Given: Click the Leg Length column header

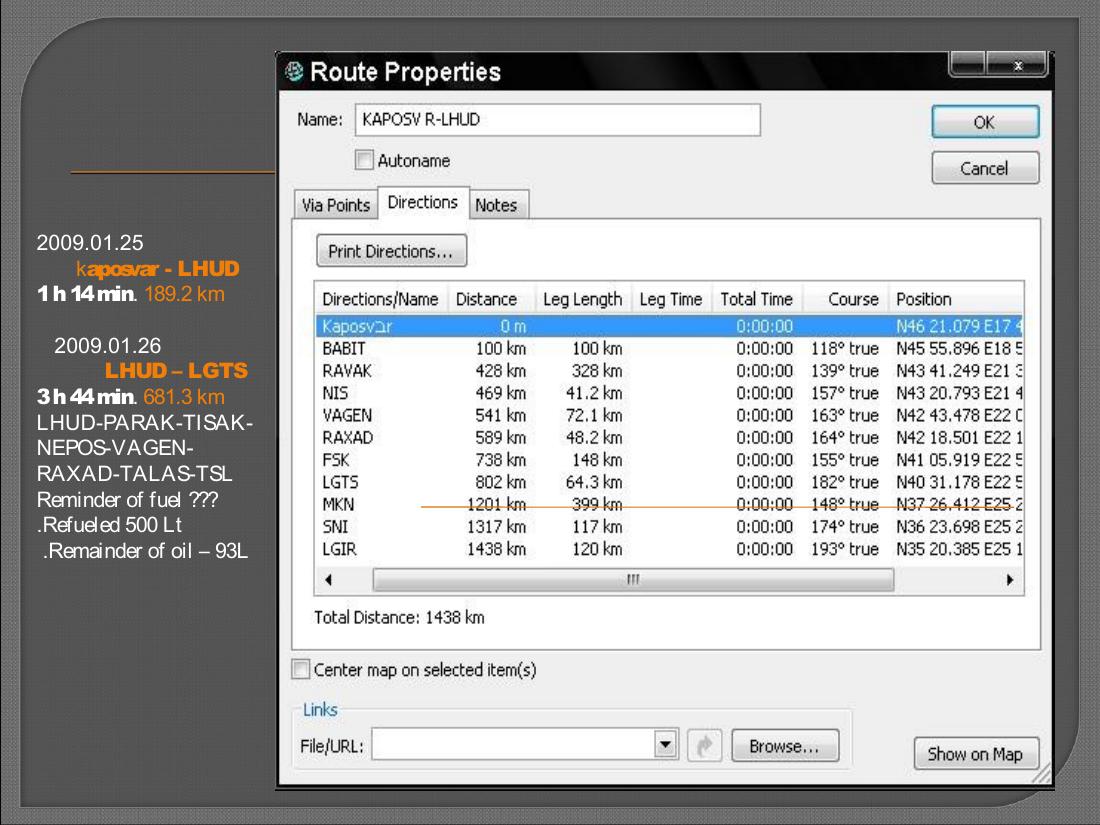Looking at the screenshot, I should 583,300.
